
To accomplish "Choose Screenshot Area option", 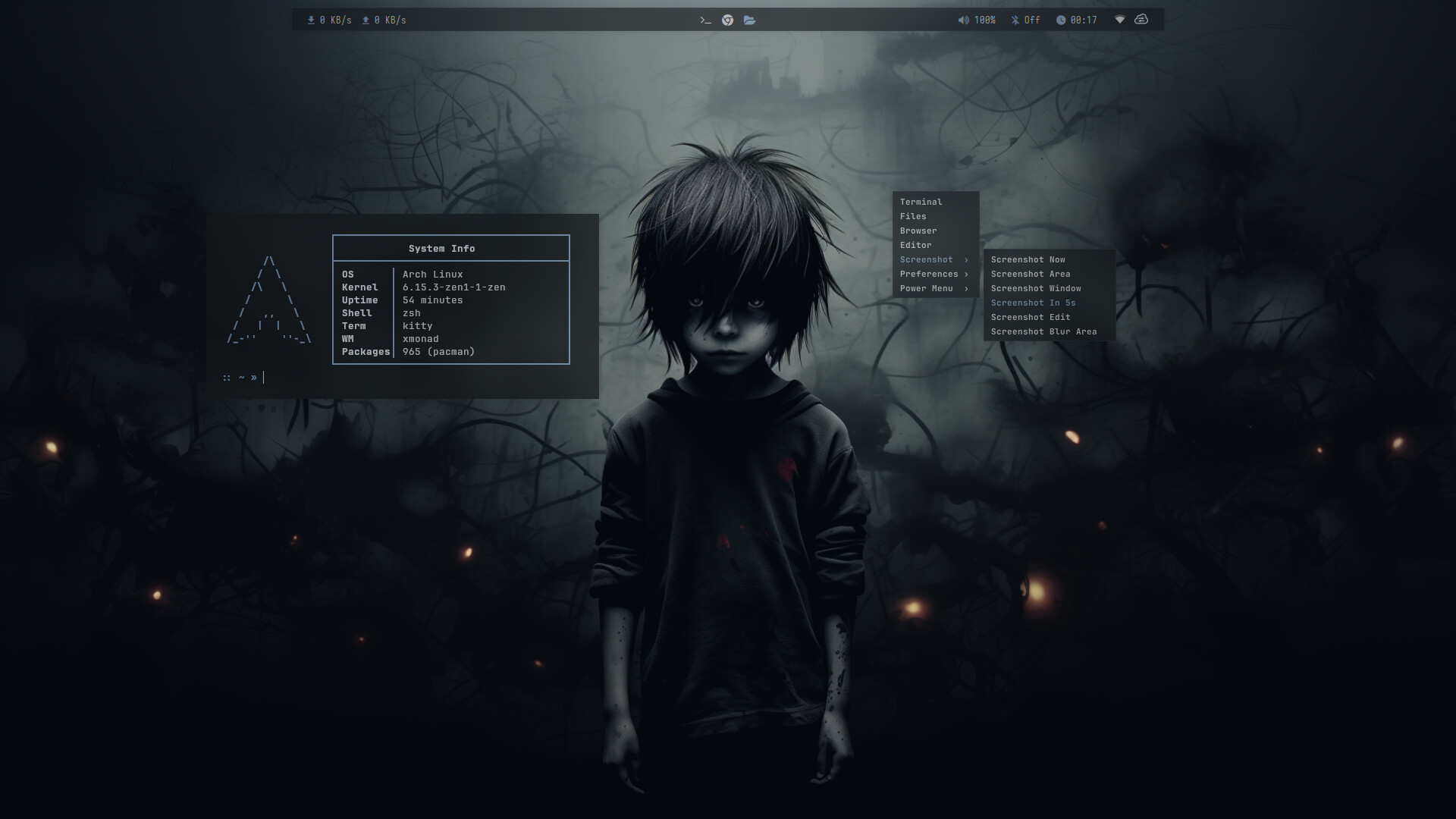I will pyautogui.click(x=1030, y=274).
